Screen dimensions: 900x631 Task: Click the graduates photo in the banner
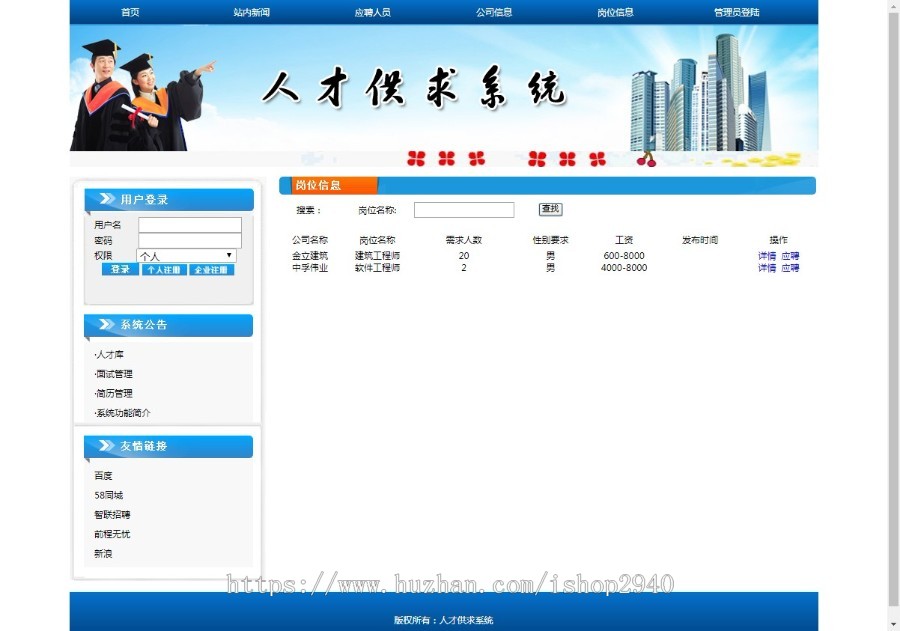[x=140, y=96]
